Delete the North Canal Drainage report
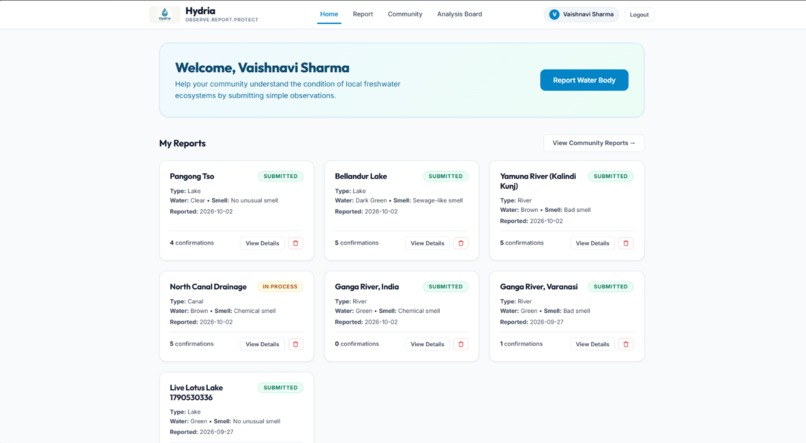 click(x=296, y=344)
